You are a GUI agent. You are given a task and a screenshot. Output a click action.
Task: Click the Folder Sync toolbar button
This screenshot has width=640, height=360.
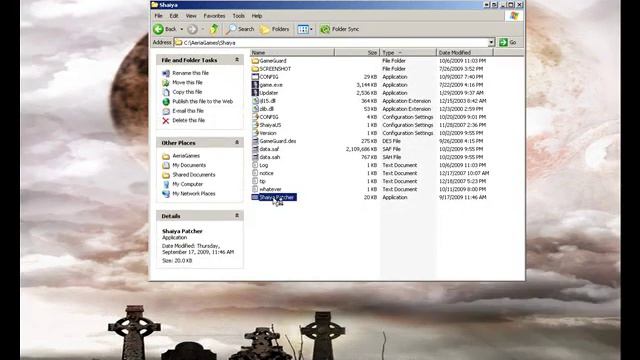point(340,29)
